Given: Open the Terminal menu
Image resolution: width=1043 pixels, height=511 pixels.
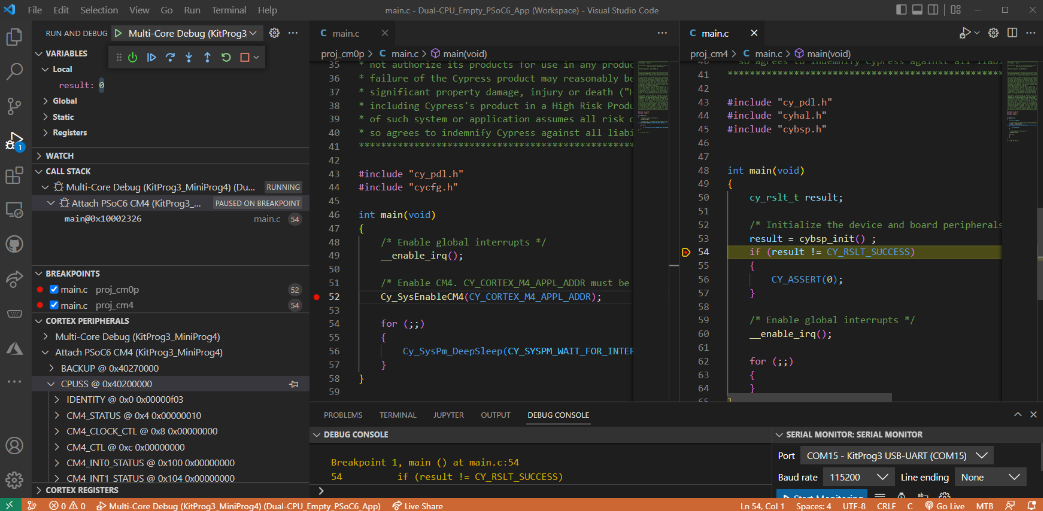Looking at the screenshot, I should tap(229, 10).
